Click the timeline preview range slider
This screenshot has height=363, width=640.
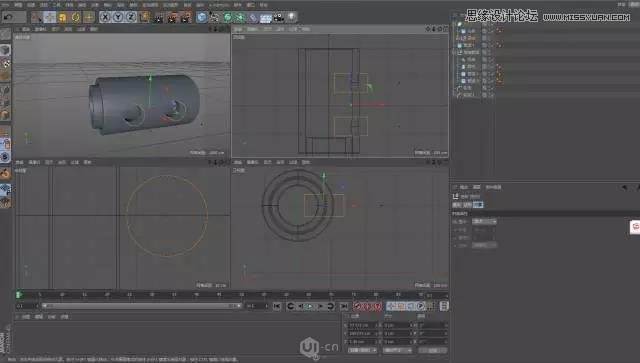click(140, 306)
